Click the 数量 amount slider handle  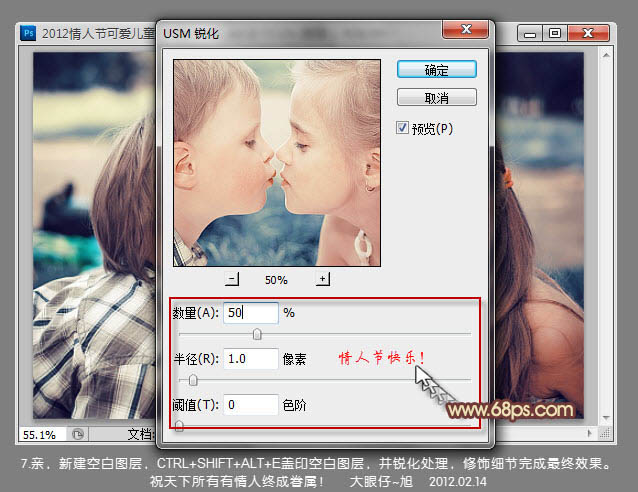coord(257,334)
